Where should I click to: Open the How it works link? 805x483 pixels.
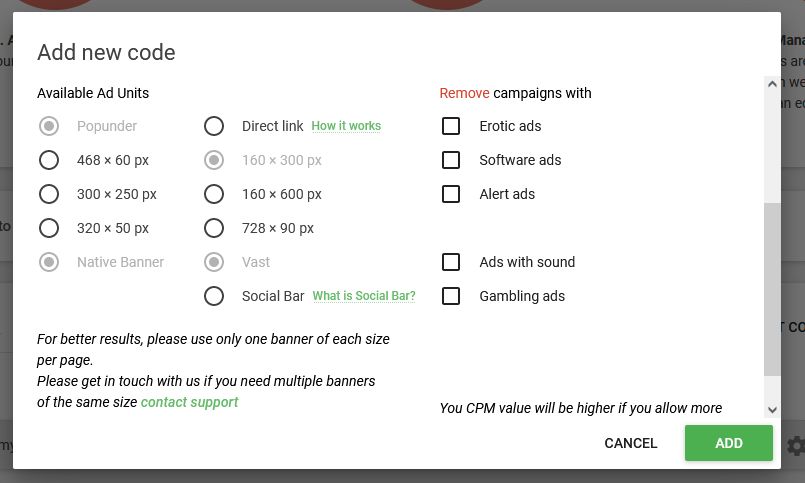click(x=346, y=126)
